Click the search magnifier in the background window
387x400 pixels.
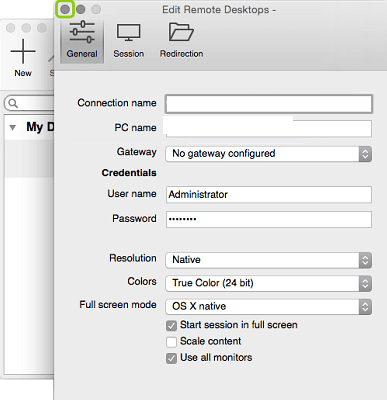click(x=13, y=103)
